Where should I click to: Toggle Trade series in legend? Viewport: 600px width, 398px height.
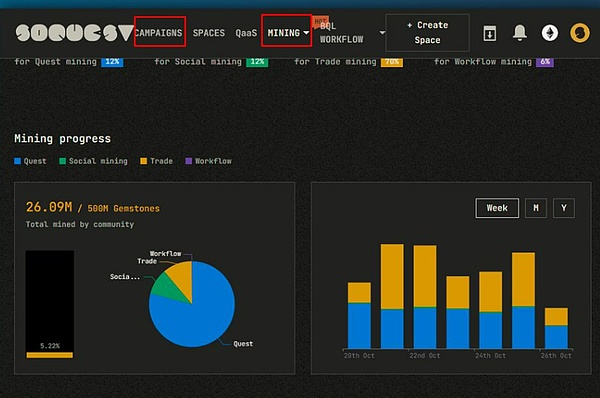157,161
